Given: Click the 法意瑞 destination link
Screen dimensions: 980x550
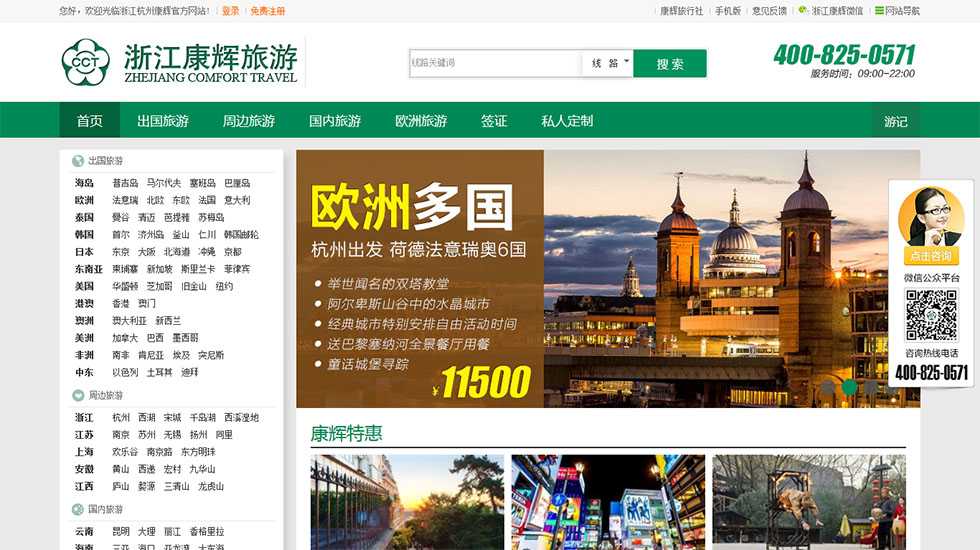Looking at the screenshot, I should click(125, 200).
